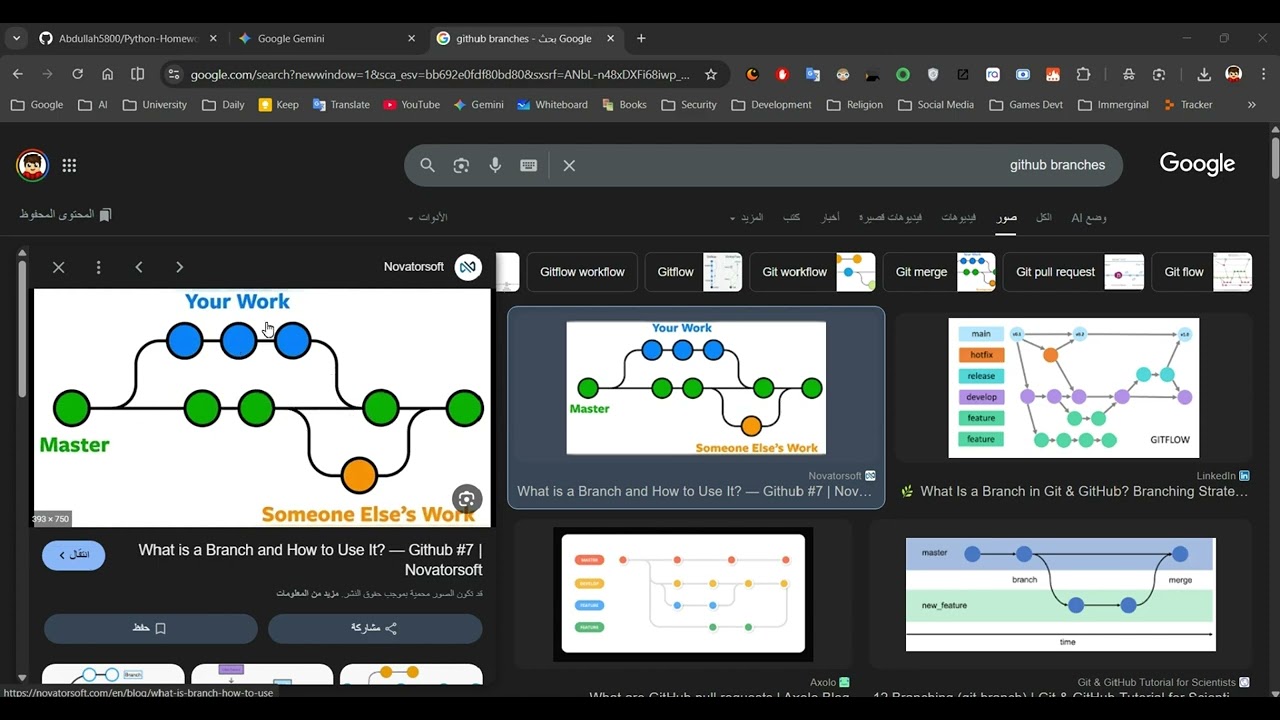Expand the tab search dropdown
The image size is (1280, 720).
point(16,38)
